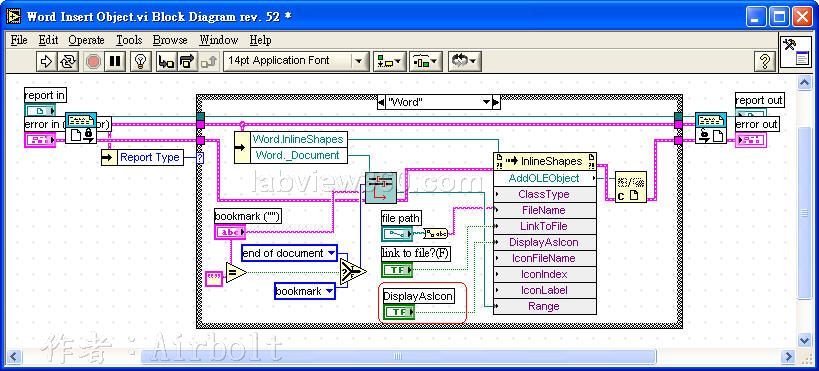Click the Abort Execution stop button

[x=93, y=62]
